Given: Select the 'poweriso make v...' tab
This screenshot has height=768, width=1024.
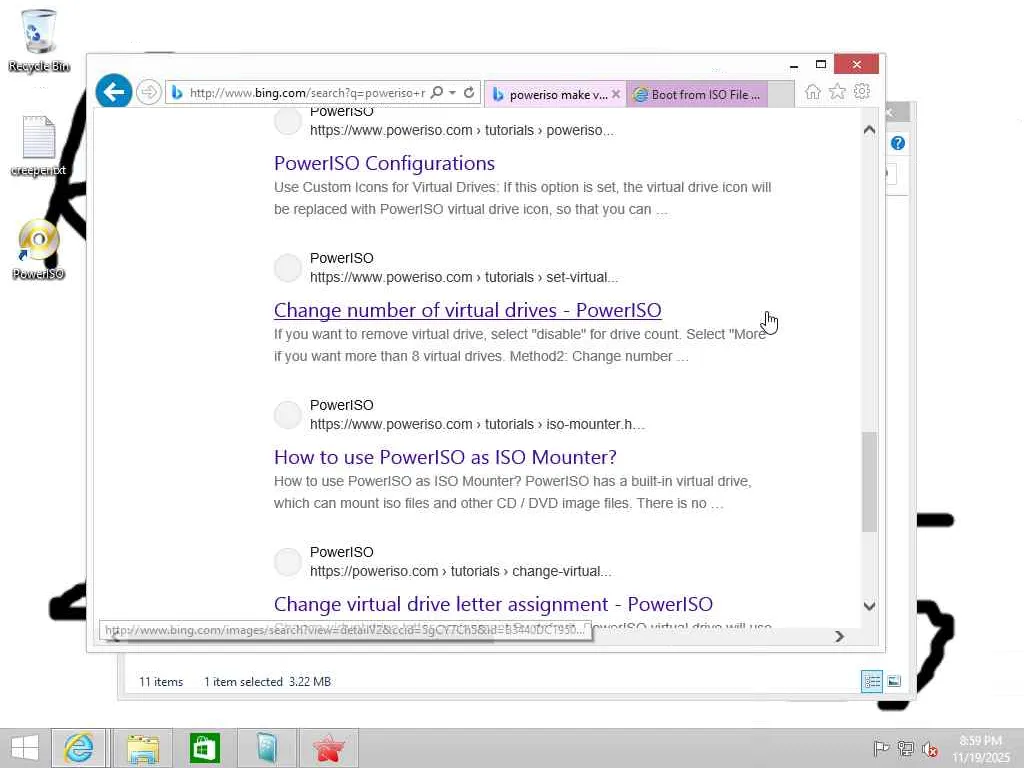Looking at the screenshot, I should 554,95.
